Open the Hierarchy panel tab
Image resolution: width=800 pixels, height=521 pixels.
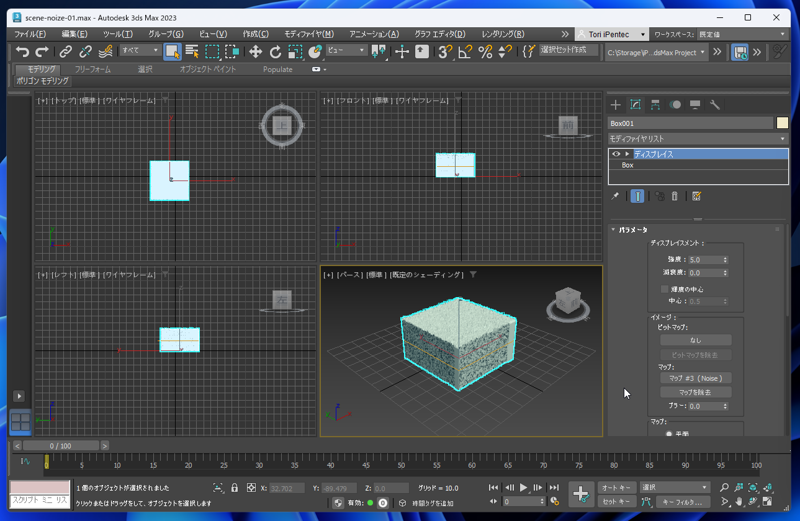click(x=655, y=105)
